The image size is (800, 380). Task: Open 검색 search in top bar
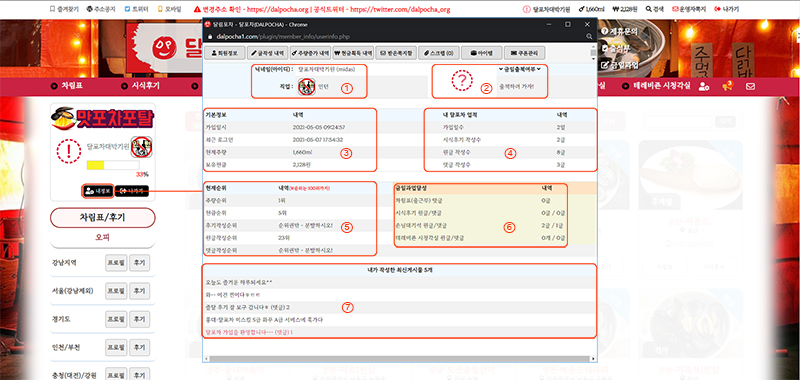pyautogui.click(x=656, y=9)
